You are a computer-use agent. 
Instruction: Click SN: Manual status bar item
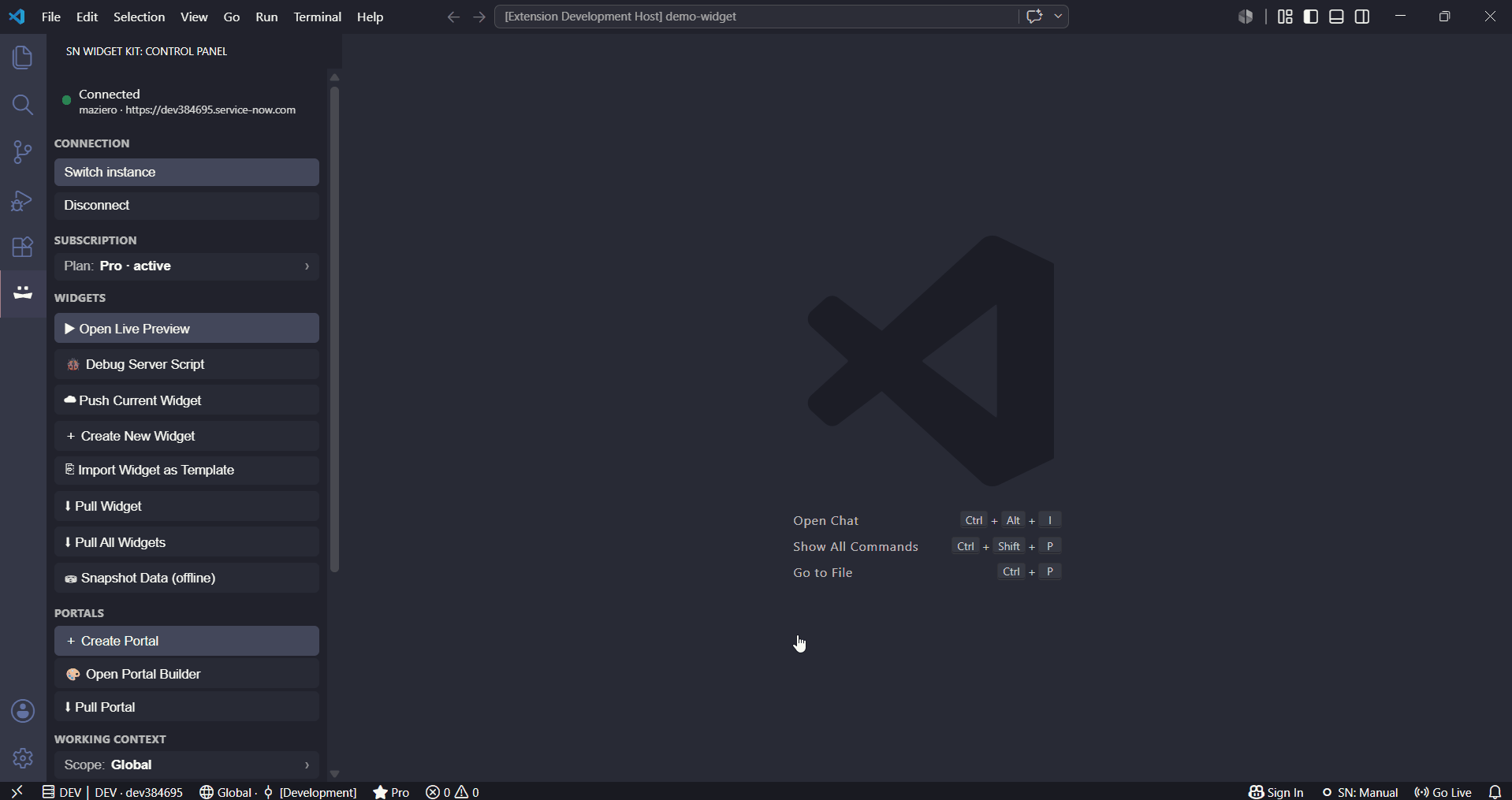click(x=1360, y=791)
